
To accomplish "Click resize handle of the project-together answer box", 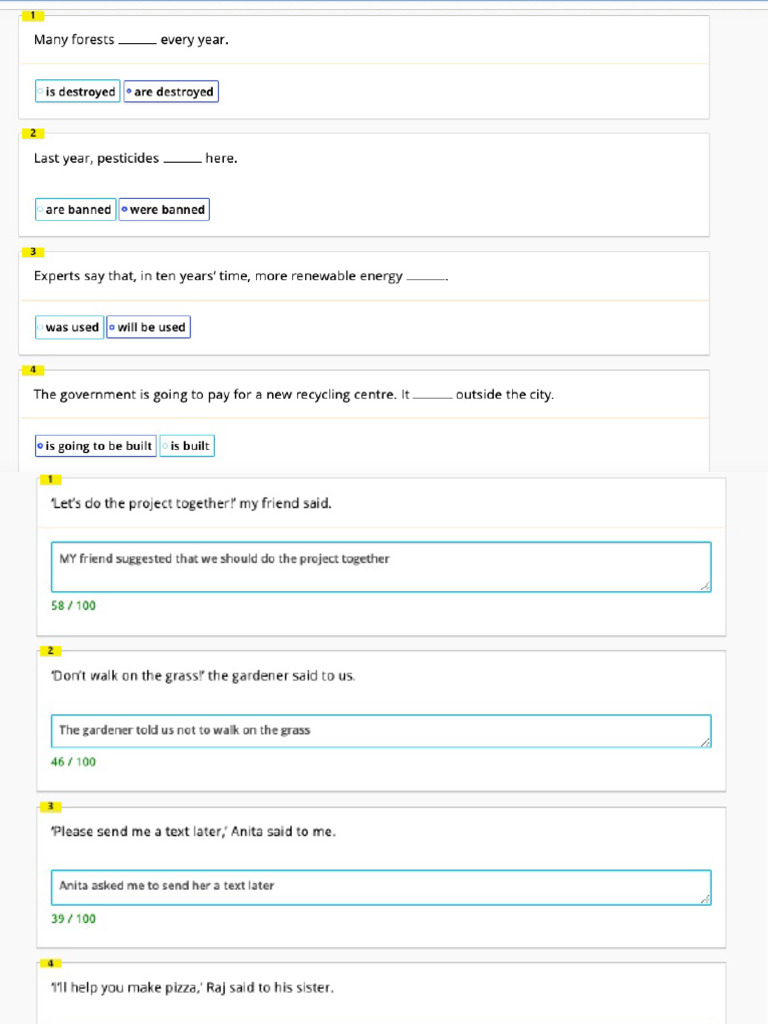I will [x=706, y=586].
